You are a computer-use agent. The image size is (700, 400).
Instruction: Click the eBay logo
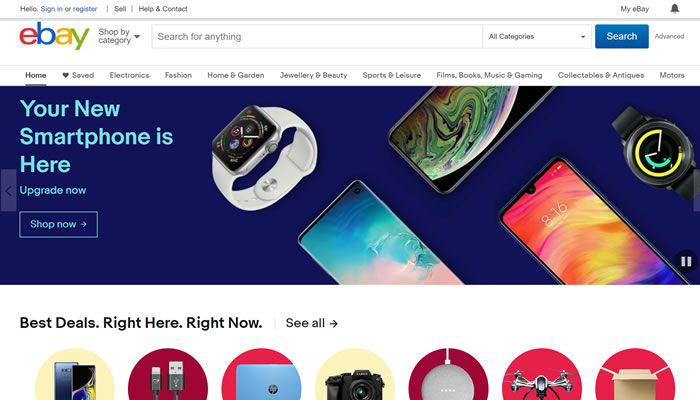tap(54, 36)
